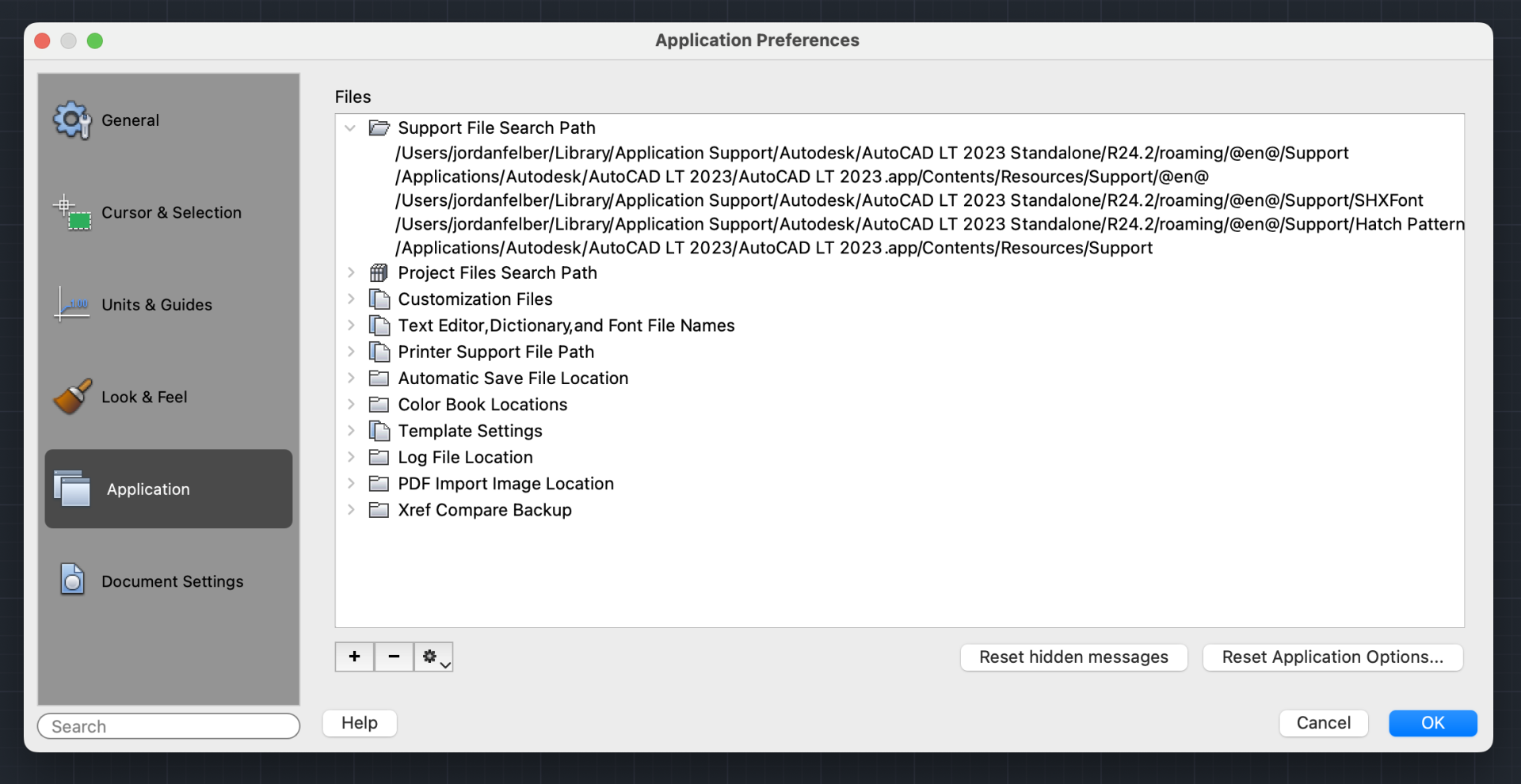The height and width of the screenshot is (784, 1521).
Task: Expand the Xref Compare Backup node
Action: click(x=351, y=510)
